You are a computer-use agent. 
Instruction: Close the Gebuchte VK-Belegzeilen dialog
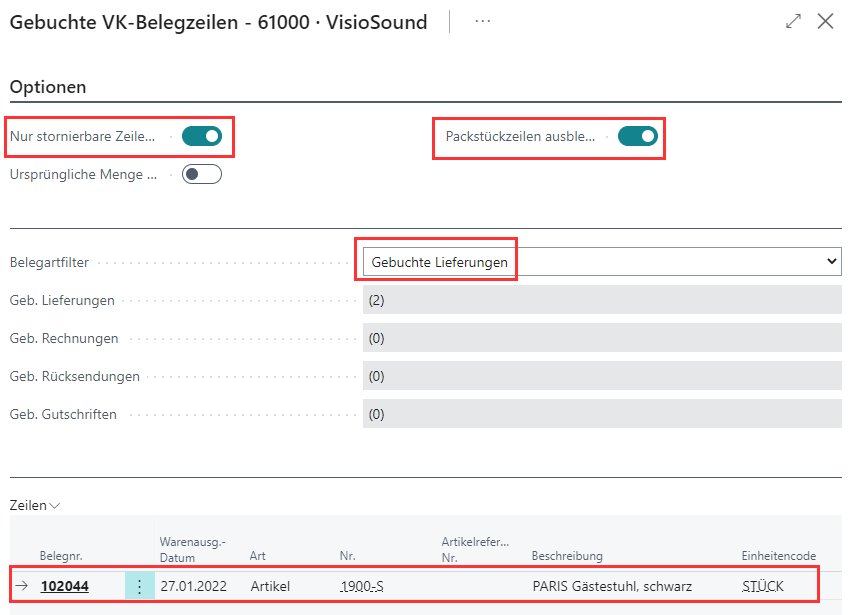pos(826,21)
